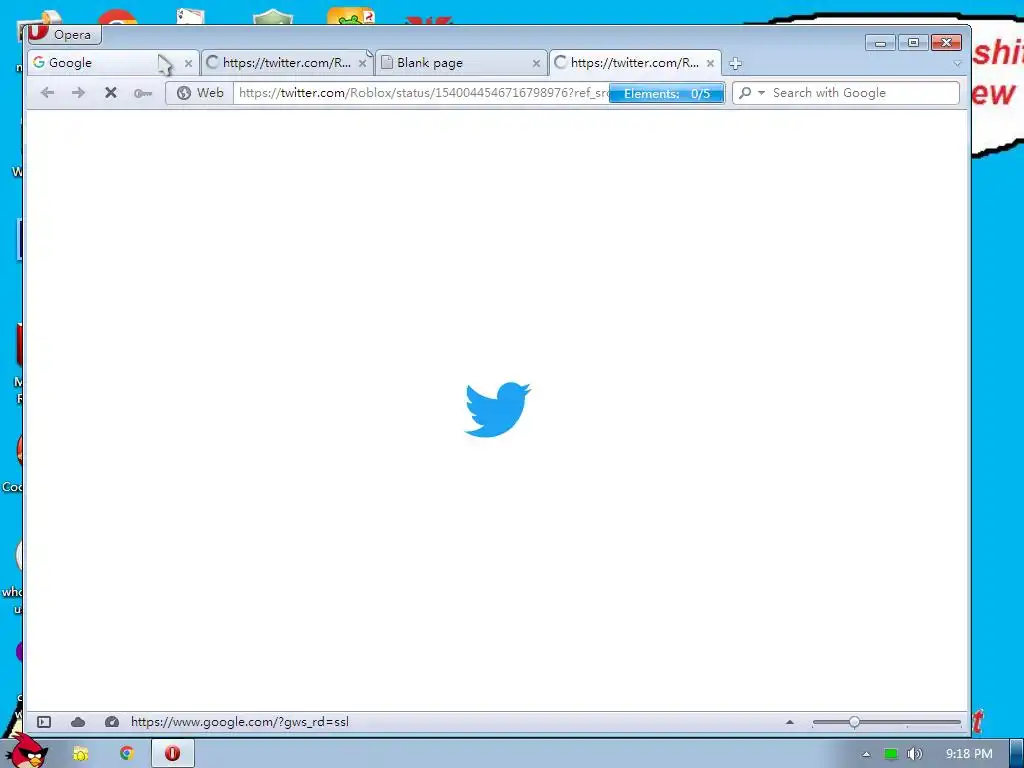Screen dimensions: 1024x768
Task: Open Opera Link cloud icon
Action: pyautogui.click(x=78, y=722)
